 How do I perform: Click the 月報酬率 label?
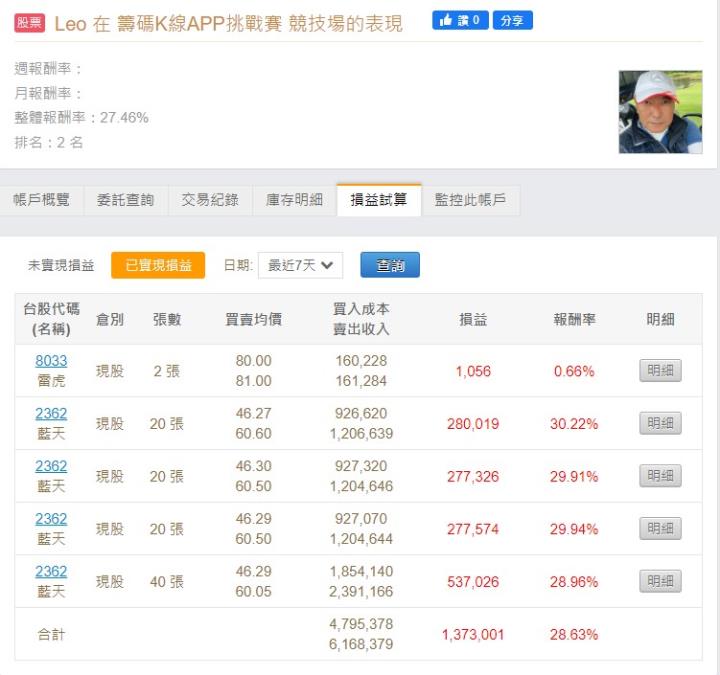coord(48,94)
